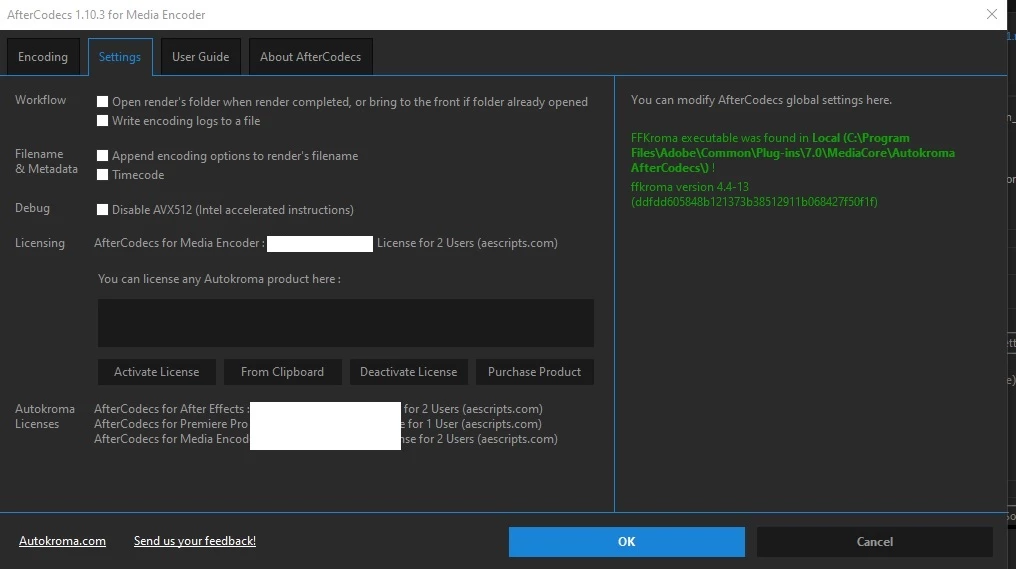1016x569 pixels.
Task: Tick Disable AVX512 checkbox
Action: (x=102, y=209)
